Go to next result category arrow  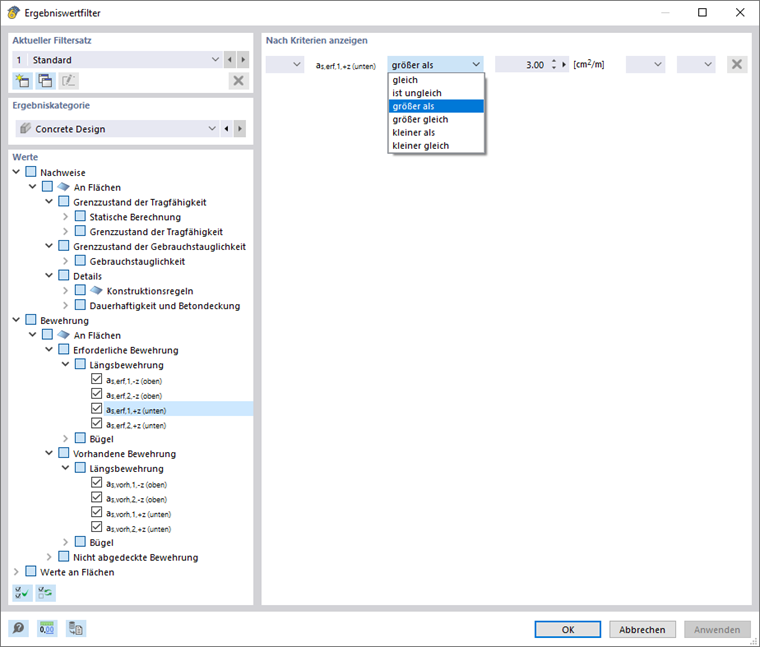click(239, 129)
